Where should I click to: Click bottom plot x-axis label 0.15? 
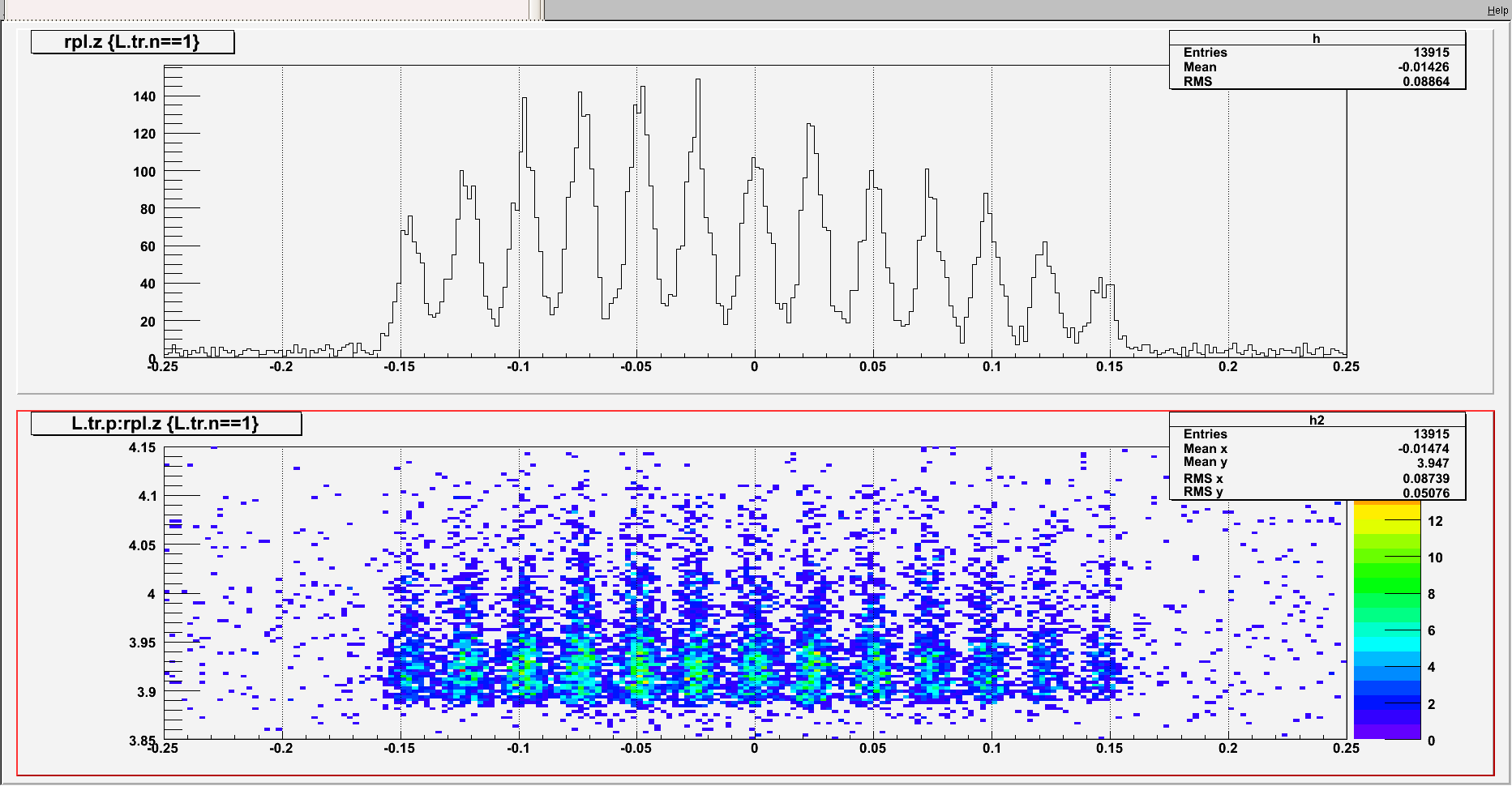point(1110,749)
